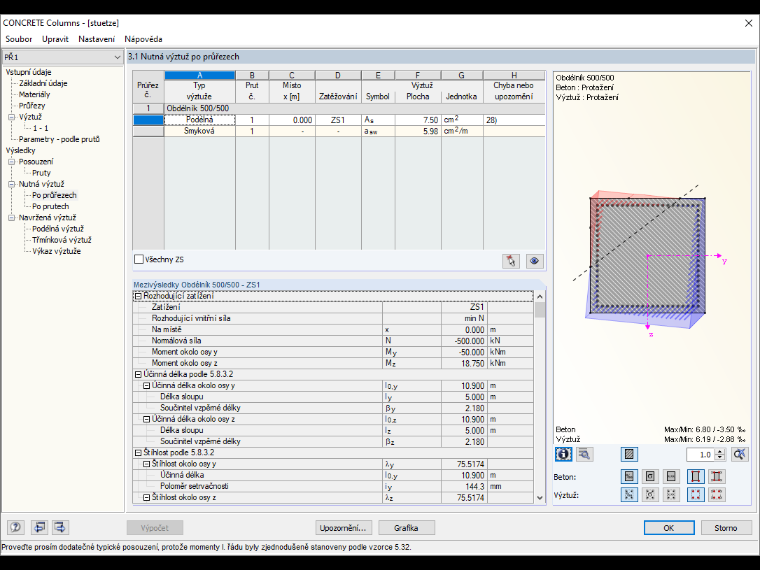Toggle the hatched cross-section display icon
The image size is (760, 570).
point(629,454)
